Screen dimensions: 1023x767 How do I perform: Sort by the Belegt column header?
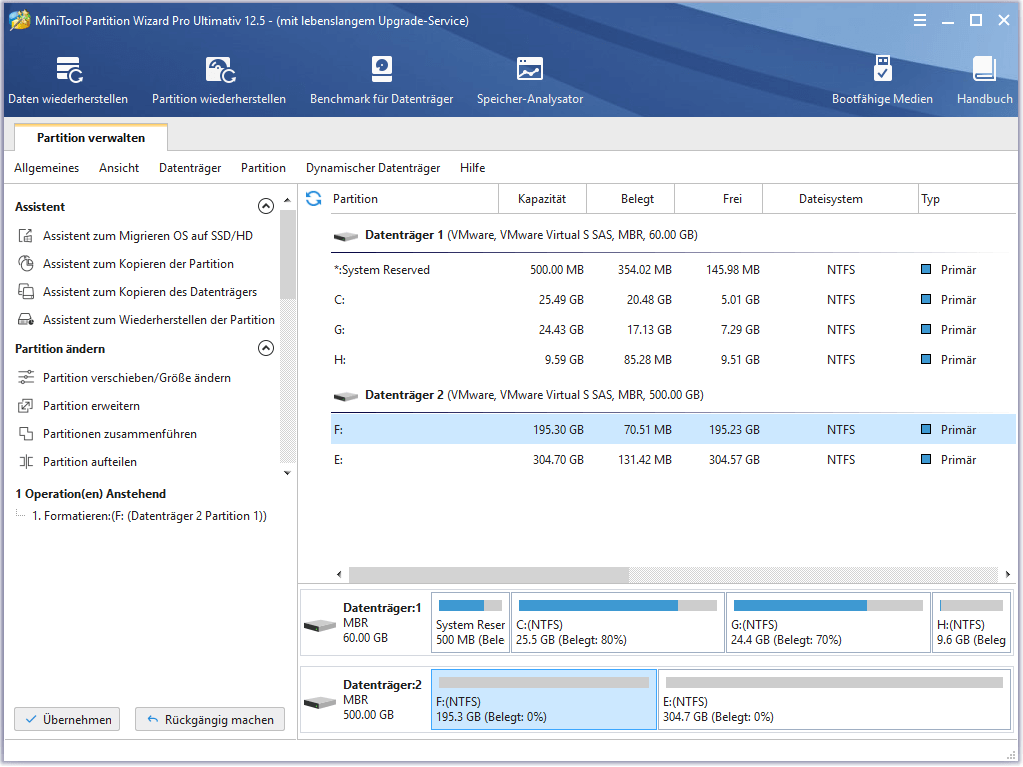[630, 199]
